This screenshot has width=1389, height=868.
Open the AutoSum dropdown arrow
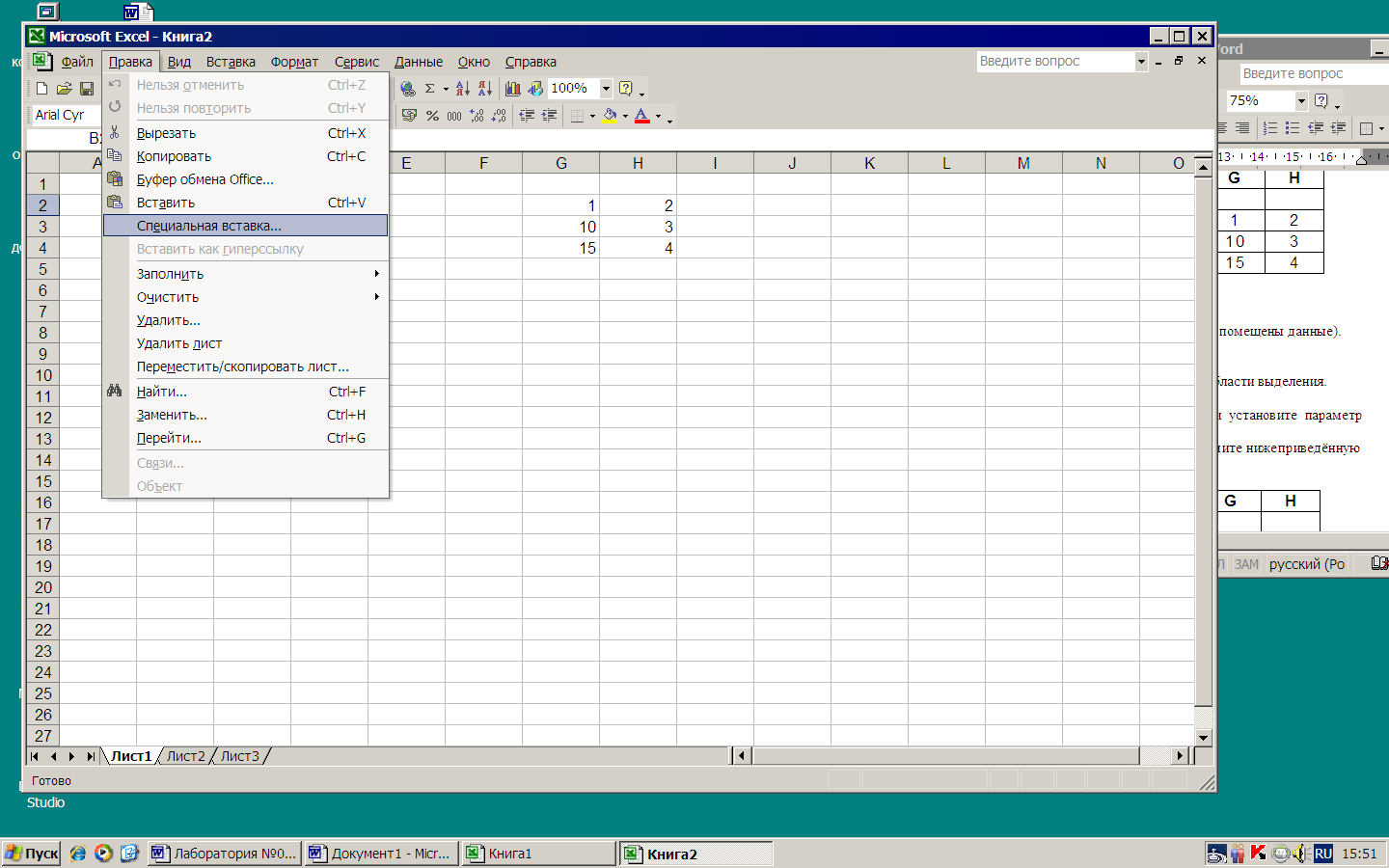[x=446, y=89]
